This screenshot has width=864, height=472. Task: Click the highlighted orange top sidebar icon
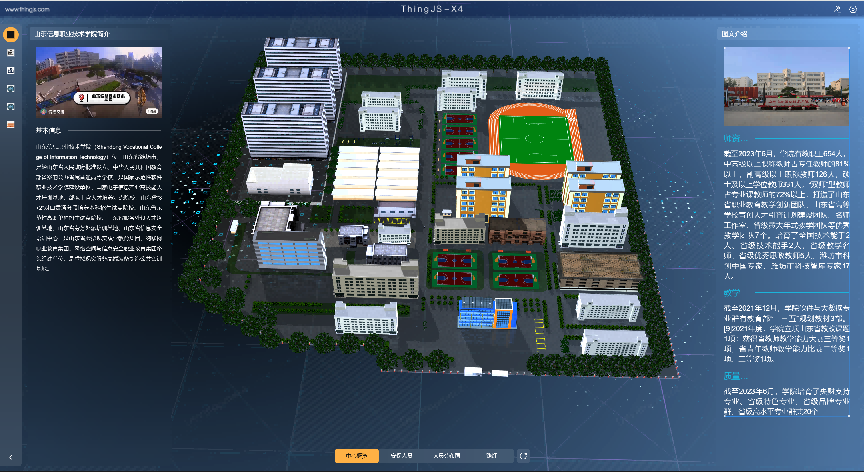(11, 35)
